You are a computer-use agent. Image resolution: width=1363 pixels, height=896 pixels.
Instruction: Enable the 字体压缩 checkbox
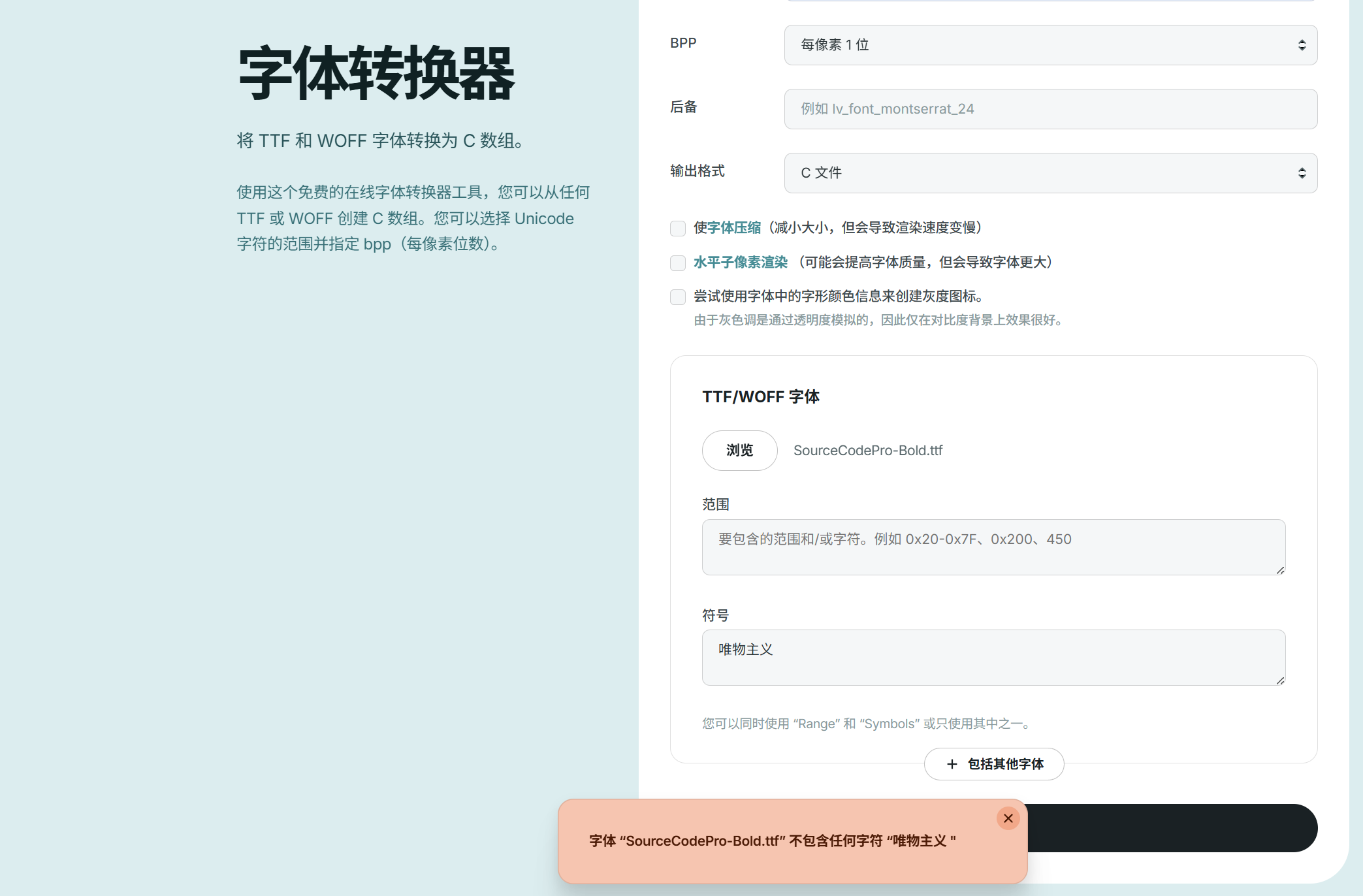(678, 228)
